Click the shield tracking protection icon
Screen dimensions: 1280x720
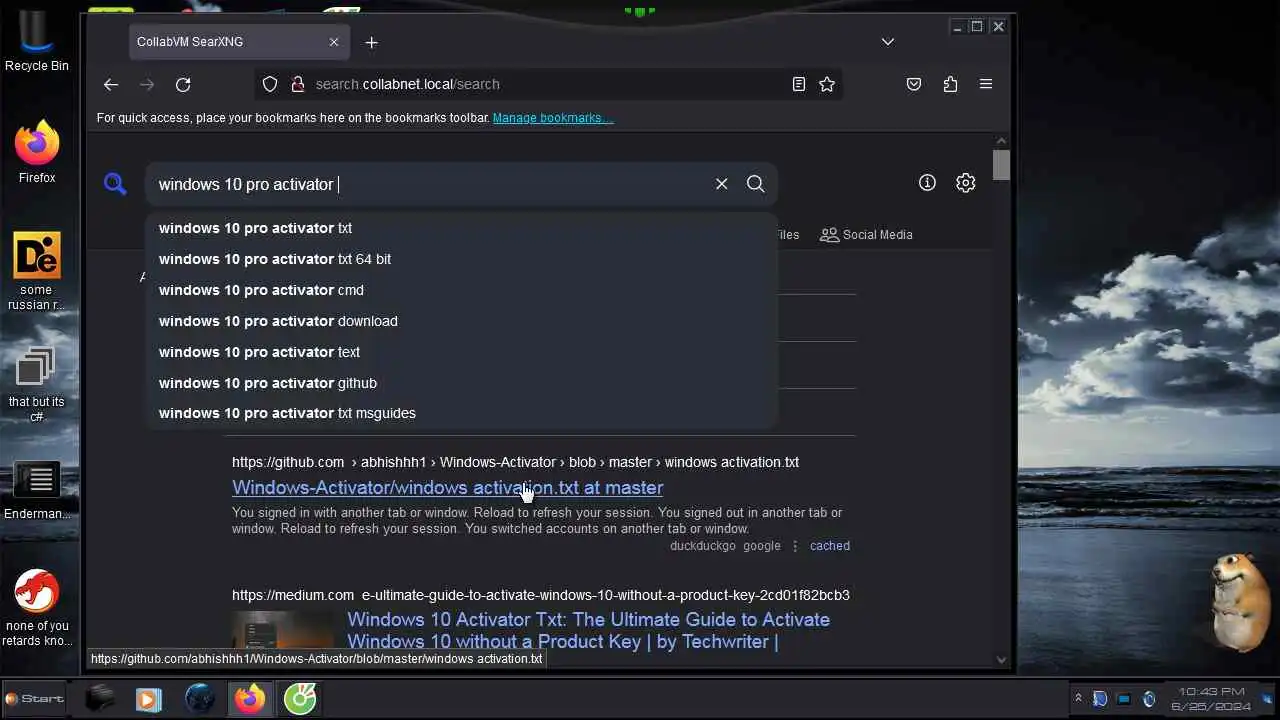coord(270,85)
